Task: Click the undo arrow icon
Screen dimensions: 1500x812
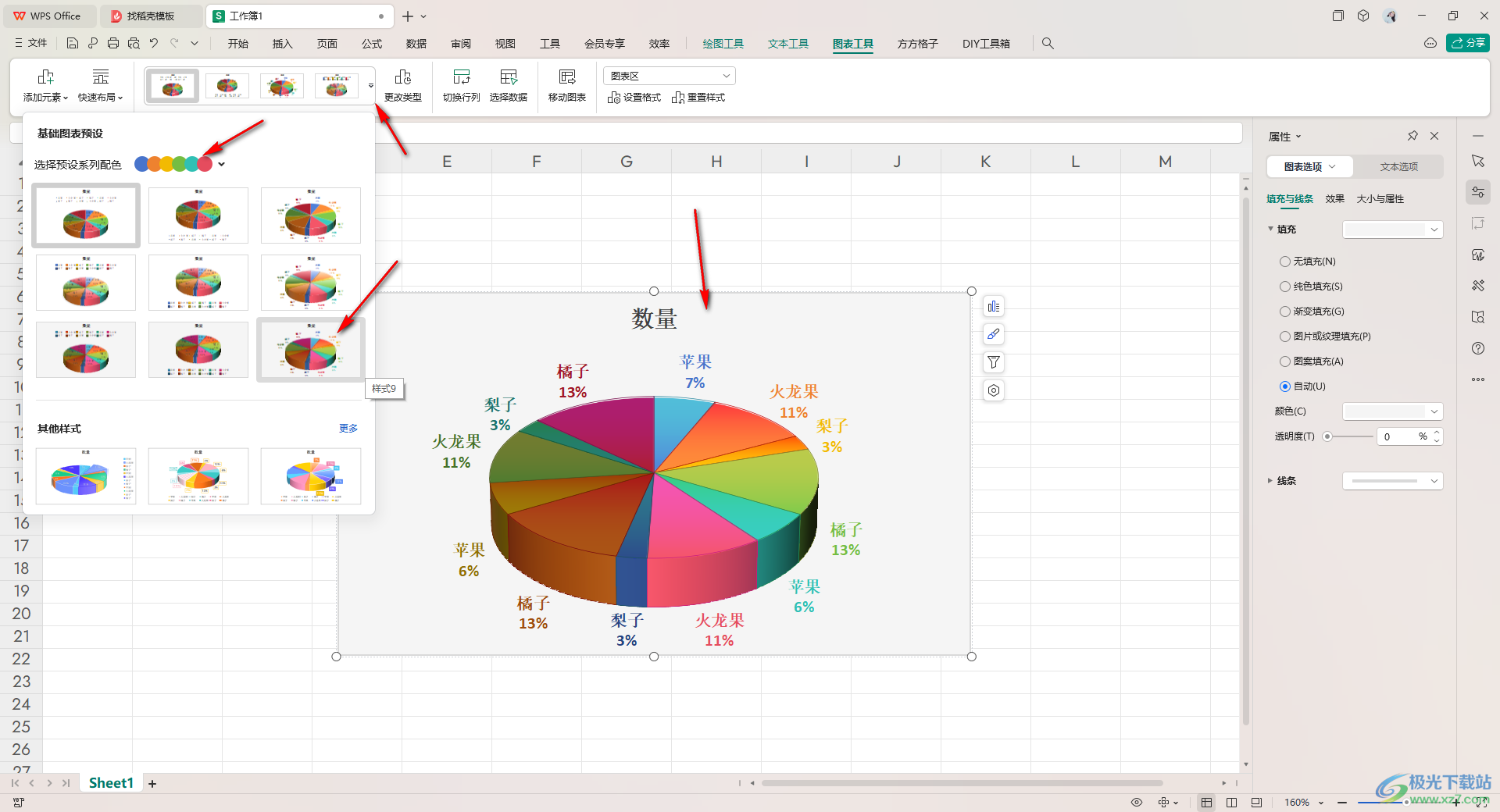Action: 154,44
